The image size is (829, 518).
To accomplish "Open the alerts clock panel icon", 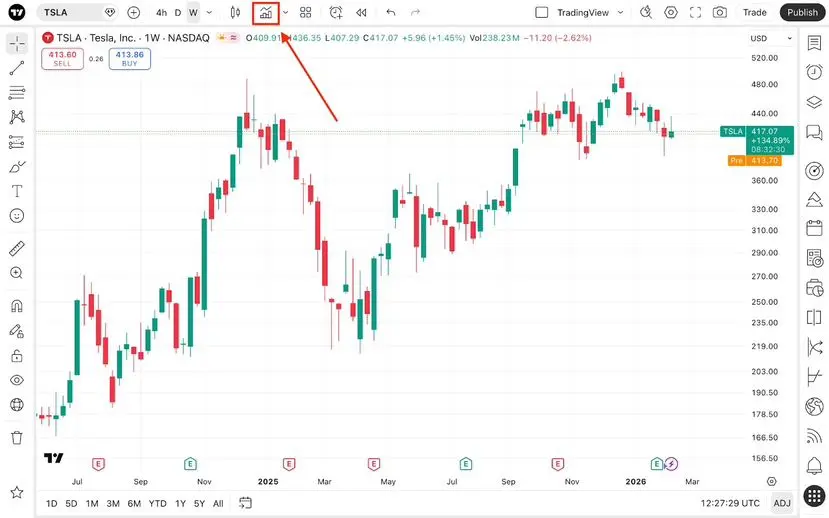I will coord(814,72).
